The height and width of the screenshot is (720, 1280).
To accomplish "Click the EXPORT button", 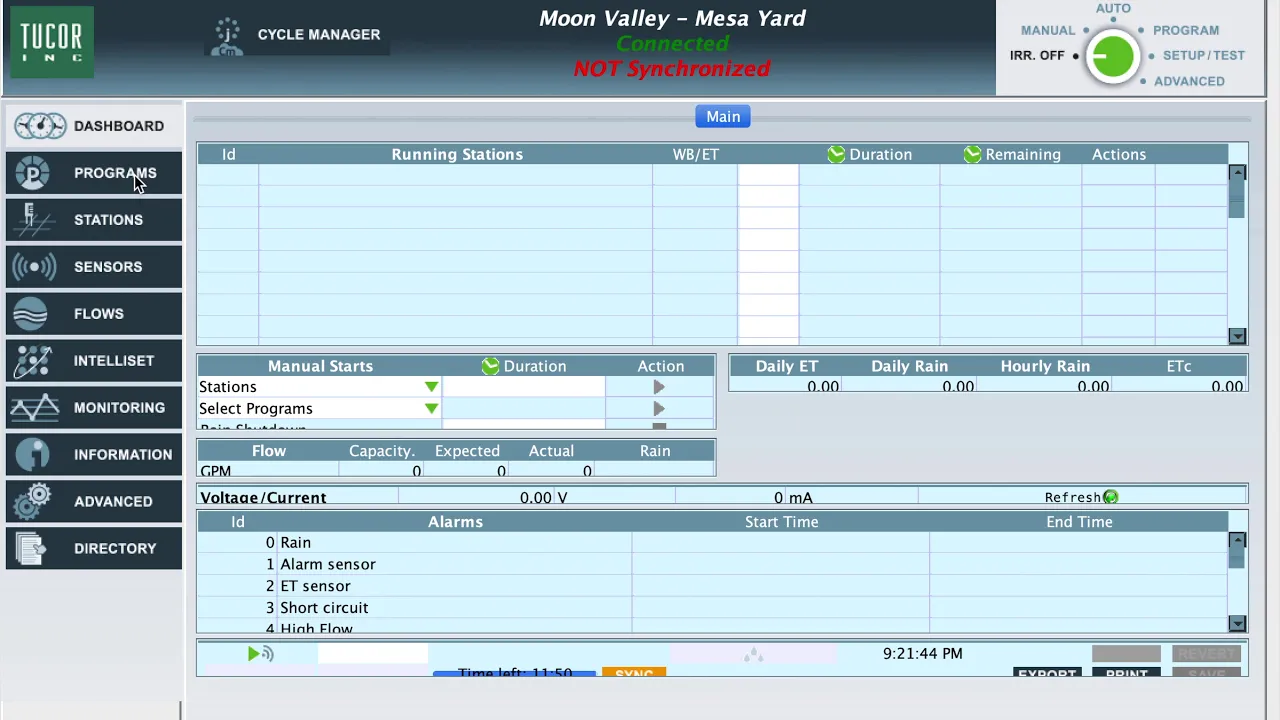I will [1046, 674].
